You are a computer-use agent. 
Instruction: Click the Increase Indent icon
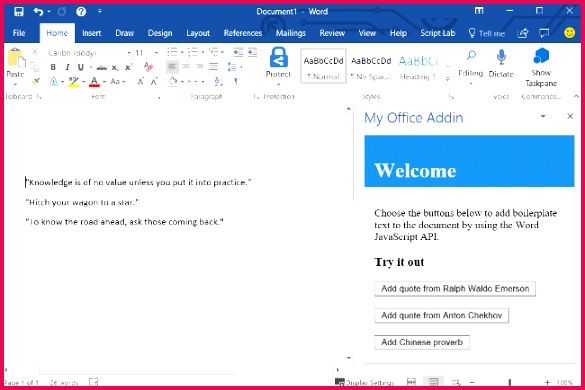coord(253,53)
